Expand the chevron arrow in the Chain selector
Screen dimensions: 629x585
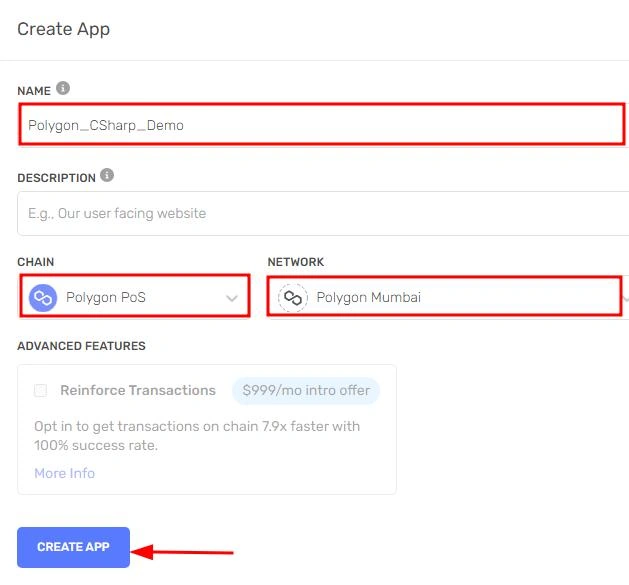click(231, 298)
